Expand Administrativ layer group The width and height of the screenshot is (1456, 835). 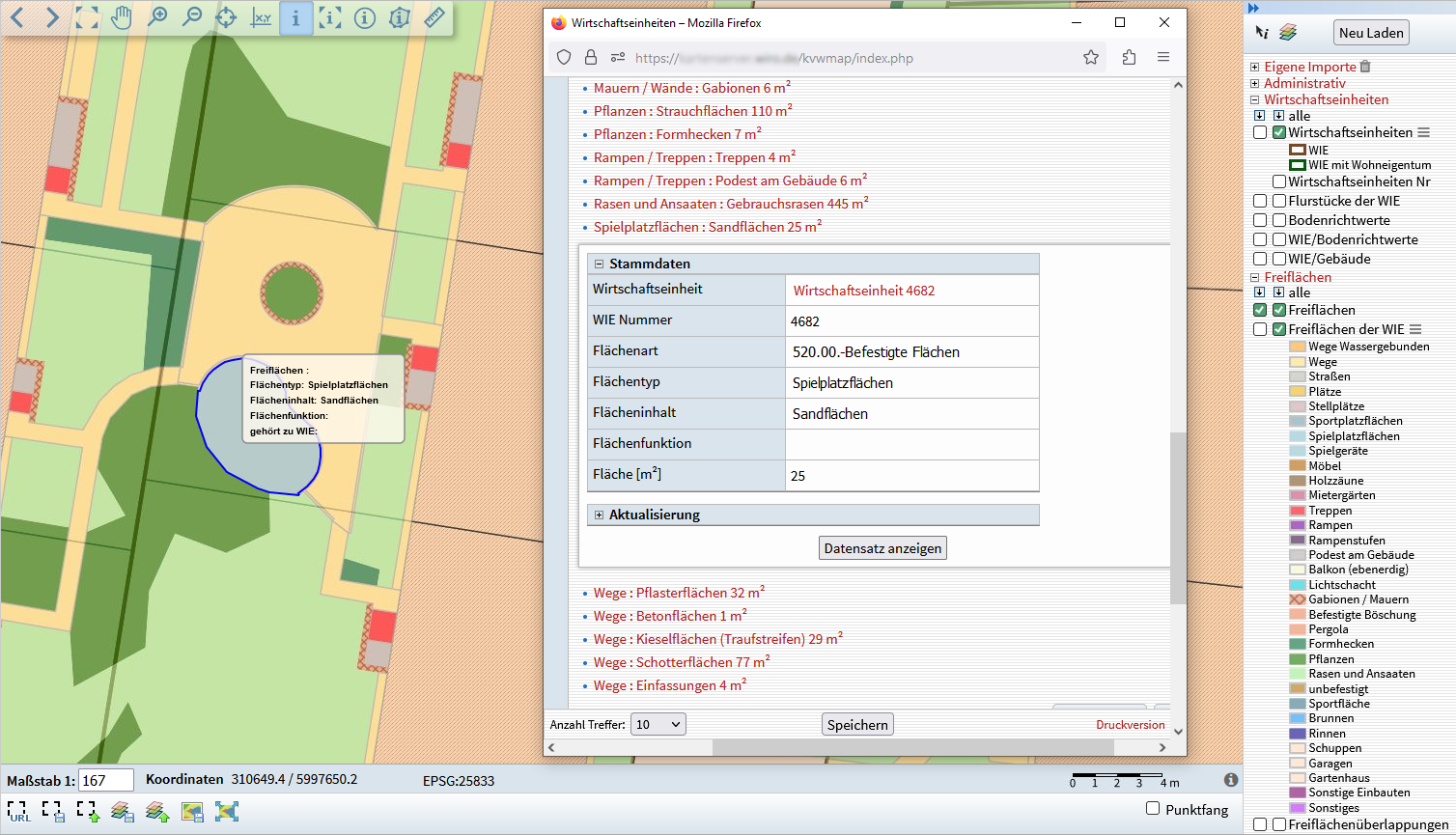1255,83
